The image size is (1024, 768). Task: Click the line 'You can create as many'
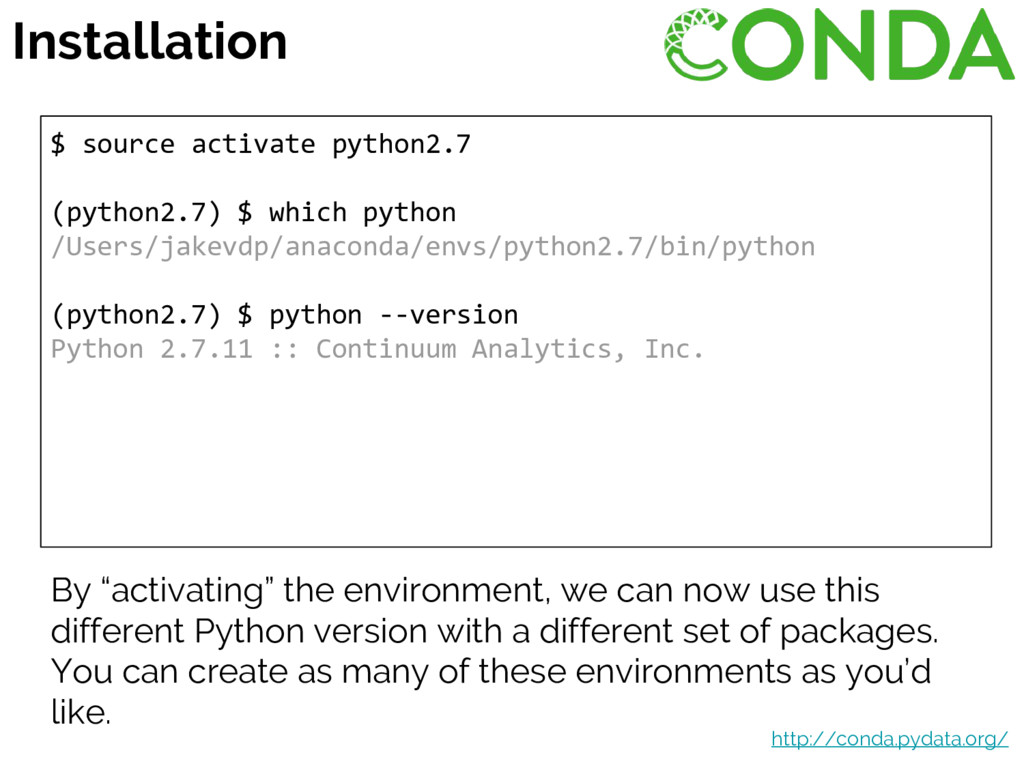[x=491, y=672]
